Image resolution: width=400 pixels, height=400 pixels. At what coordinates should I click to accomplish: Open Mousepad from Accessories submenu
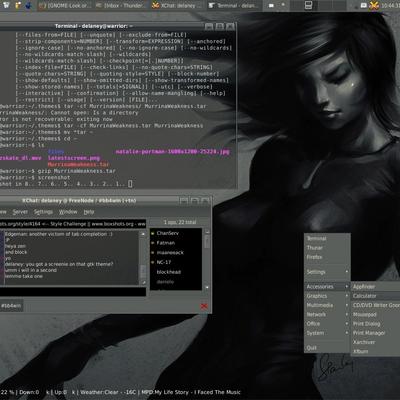click(x=376, y=314)
